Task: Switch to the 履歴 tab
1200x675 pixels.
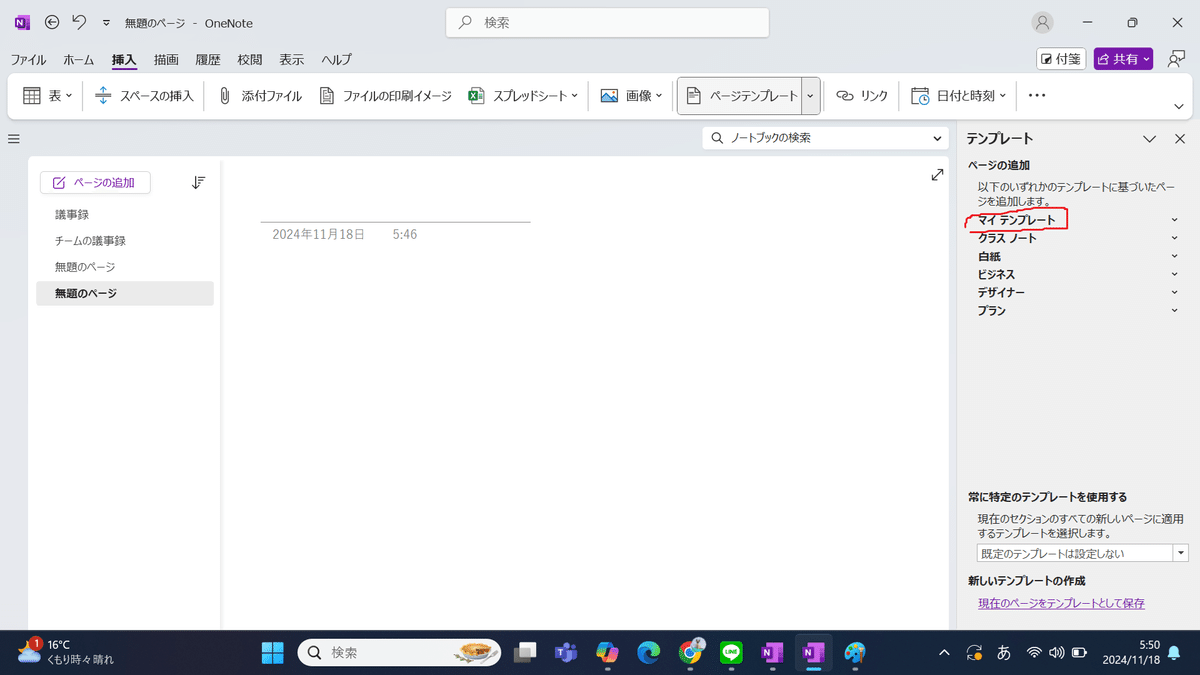Action: [x=208, y=60]
